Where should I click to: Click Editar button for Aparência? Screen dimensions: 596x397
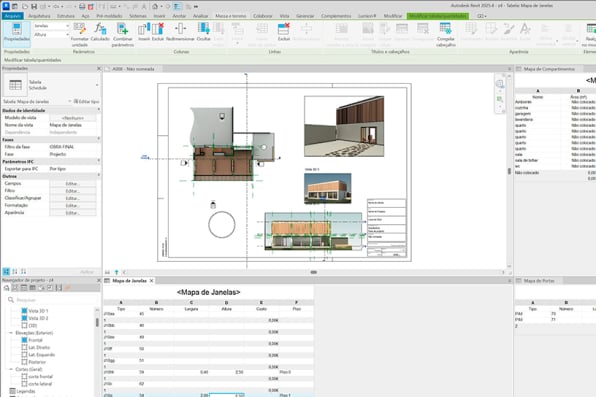pos(72,213)
